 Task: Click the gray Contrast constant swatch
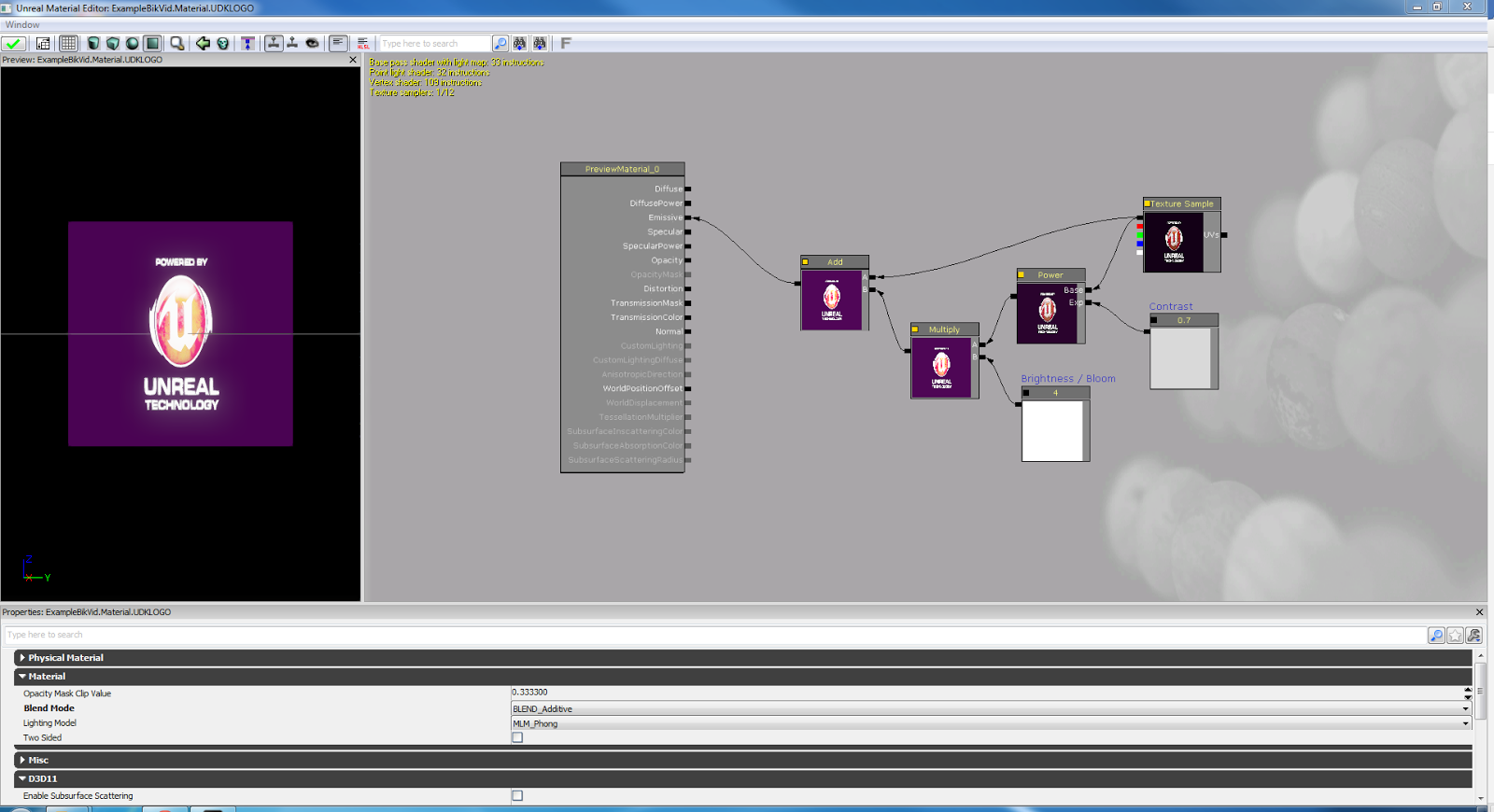coord(1181,357)
